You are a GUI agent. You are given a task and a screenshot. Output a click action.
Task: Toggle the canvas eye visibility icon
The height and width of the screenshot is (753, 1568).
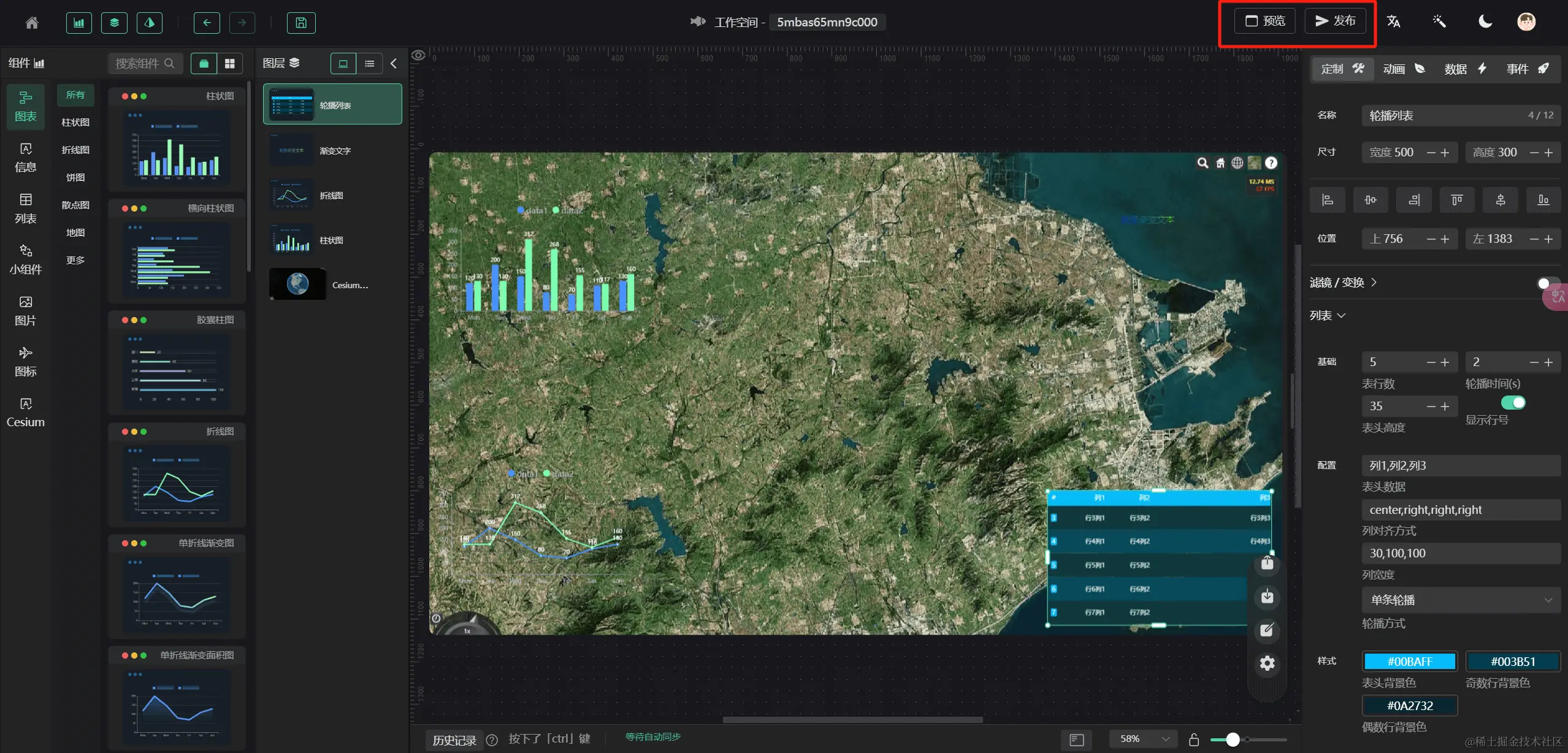(x=418, y=55)
